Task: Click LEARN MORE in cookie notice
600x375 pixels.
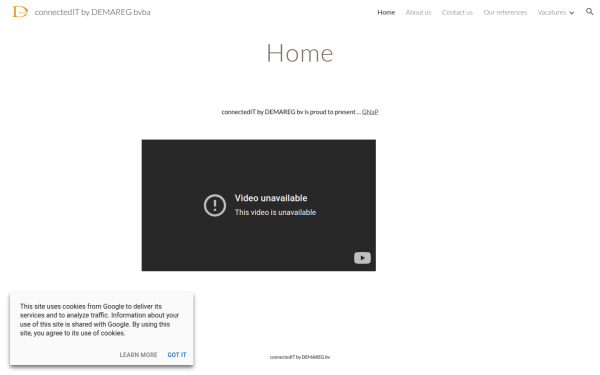Action: 138,355
